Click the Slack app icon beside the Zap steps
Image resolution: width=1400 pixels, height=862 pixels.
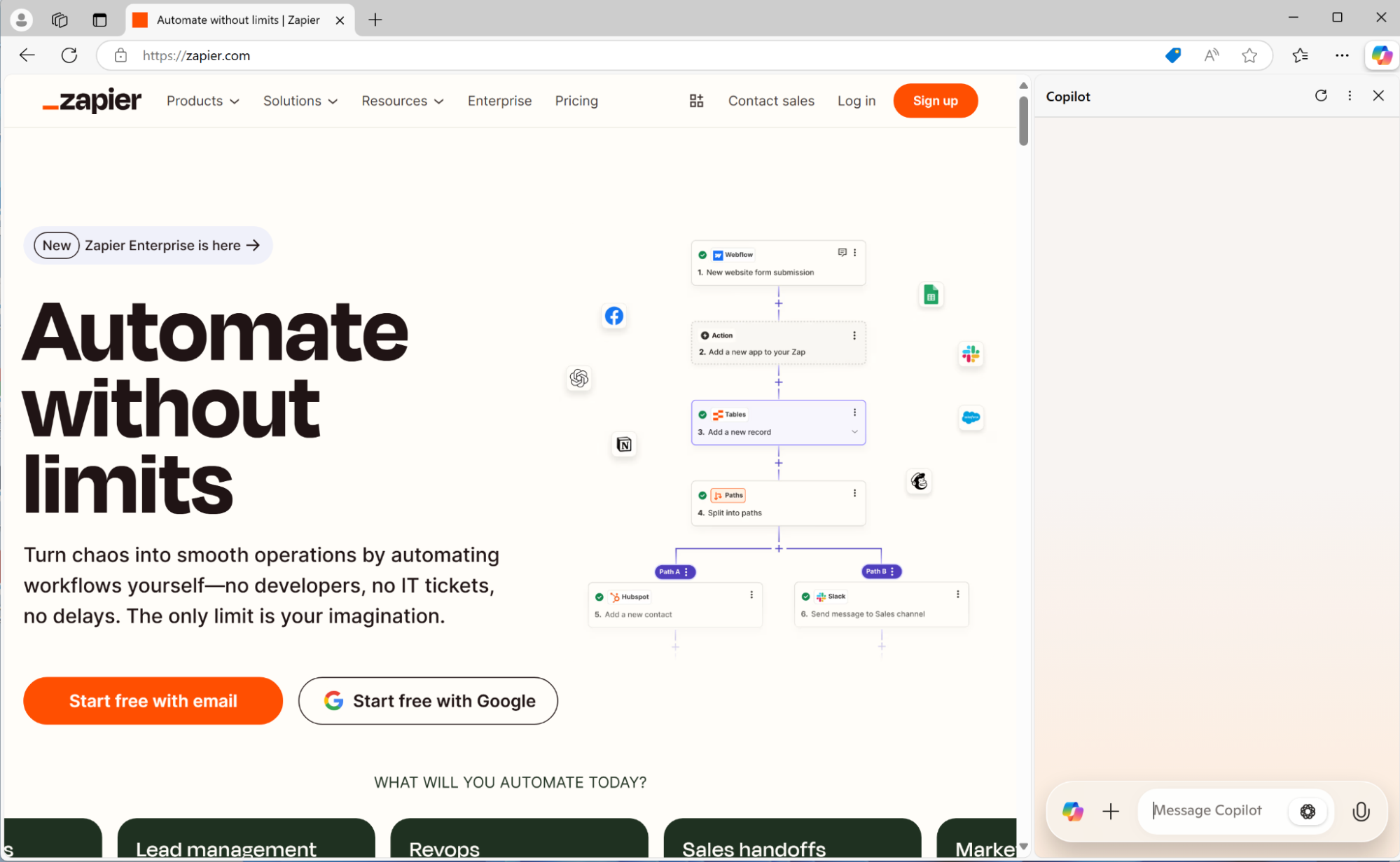click(971, 354)
